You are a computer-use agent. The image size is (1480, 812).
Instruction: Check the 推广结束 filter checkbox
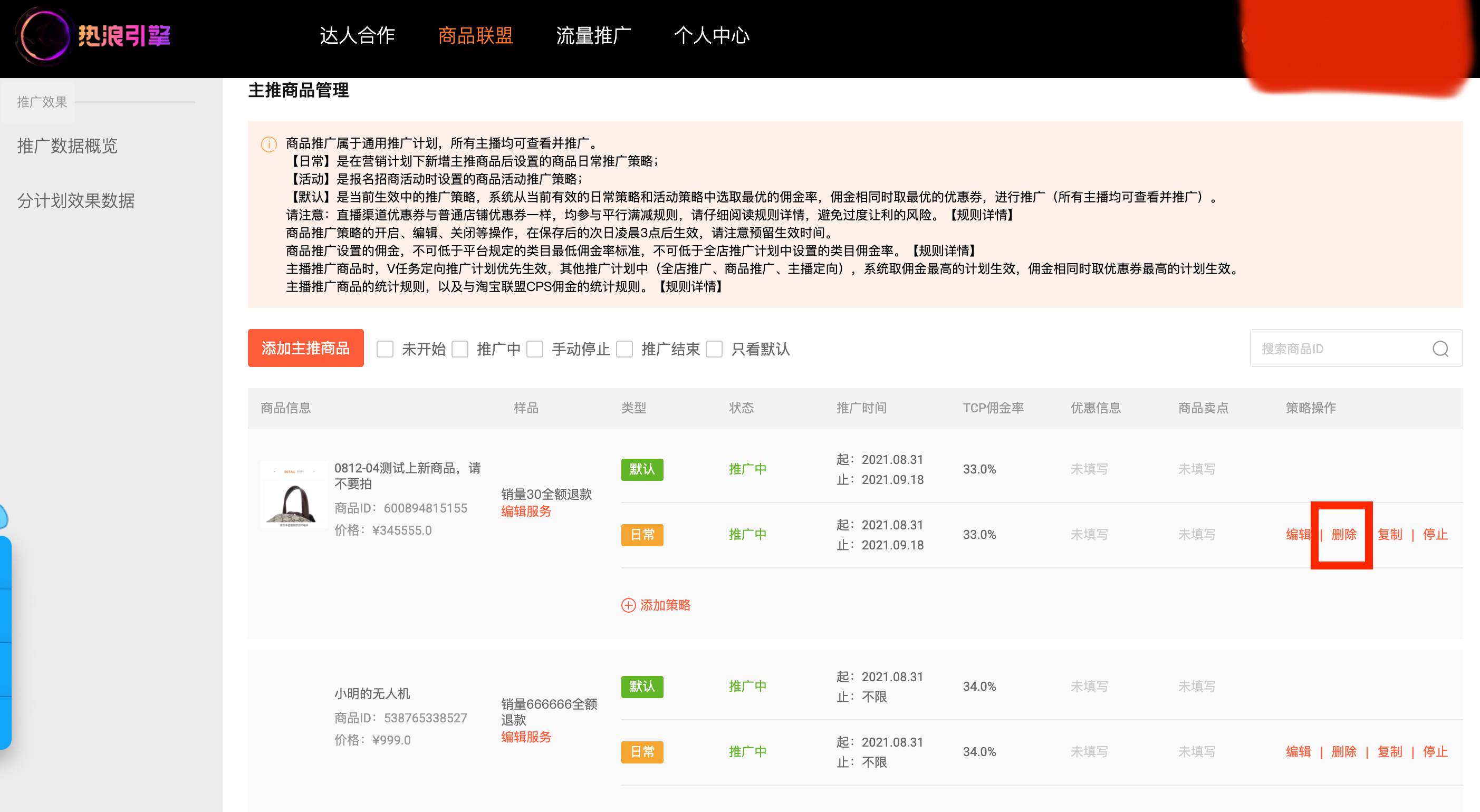pyautogui.click(x=624, y=349)
